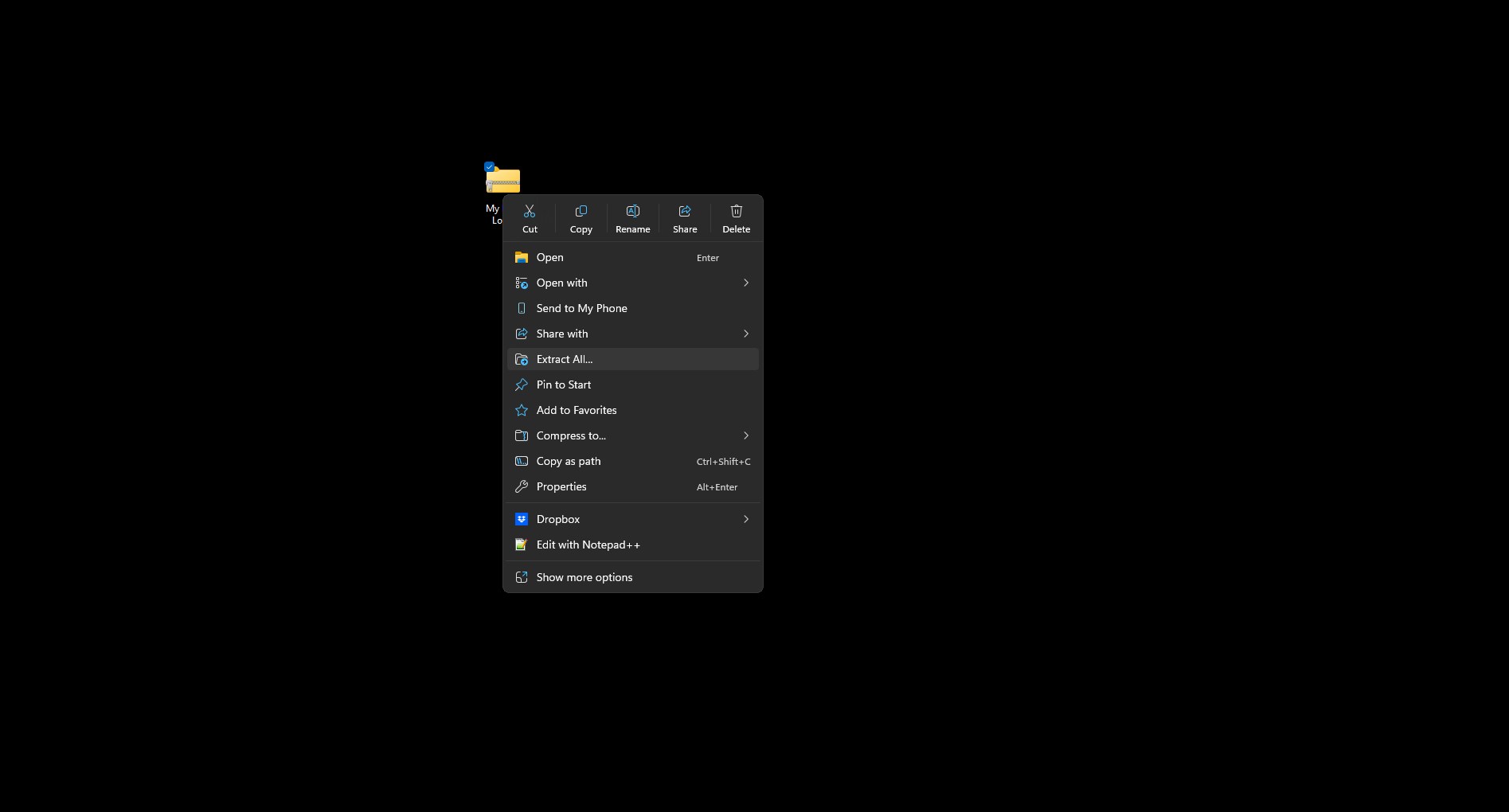Click the Pin to Start pushpin icon

(x=522, y=385)
